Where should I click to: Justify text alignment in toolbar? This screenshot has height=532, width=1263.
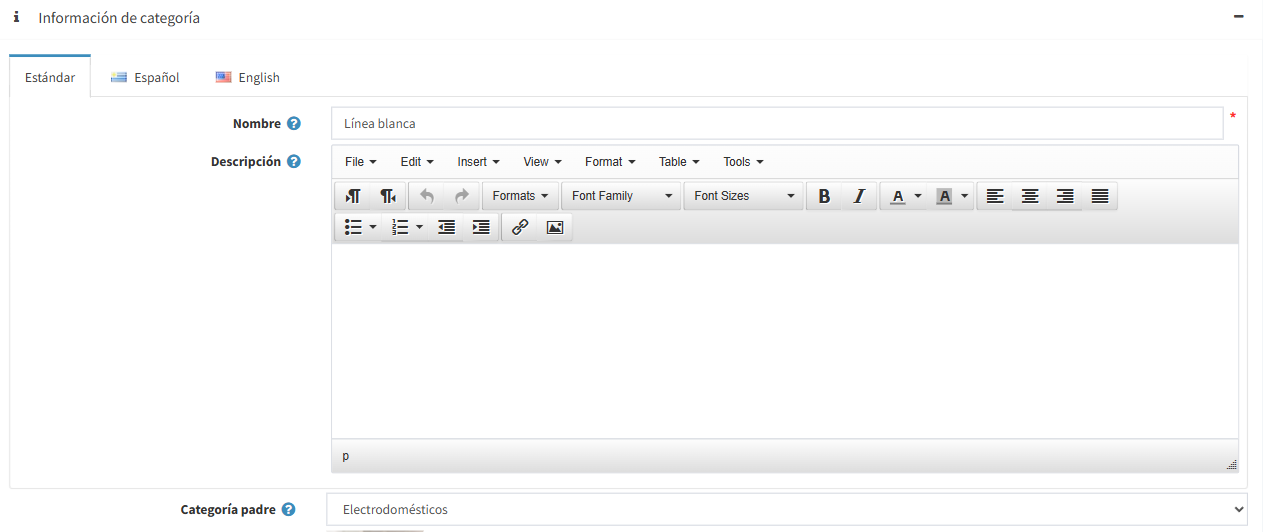pyautogui.click(x=1099, y=196)
